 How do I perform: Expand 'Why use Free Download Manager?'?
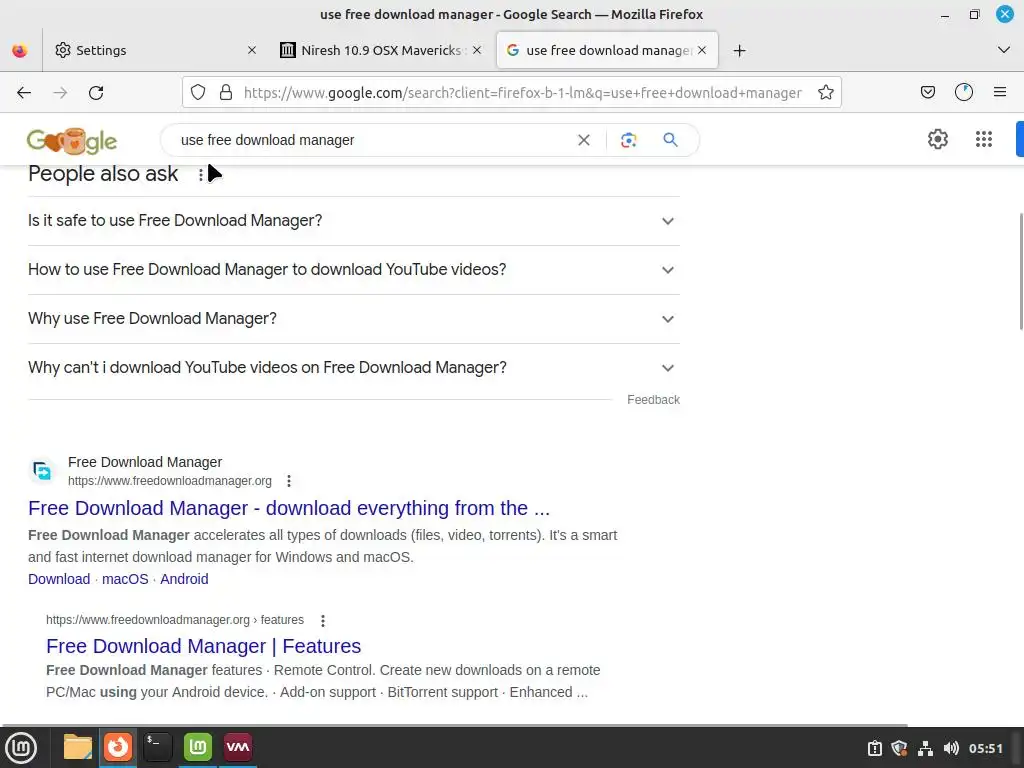353,319
